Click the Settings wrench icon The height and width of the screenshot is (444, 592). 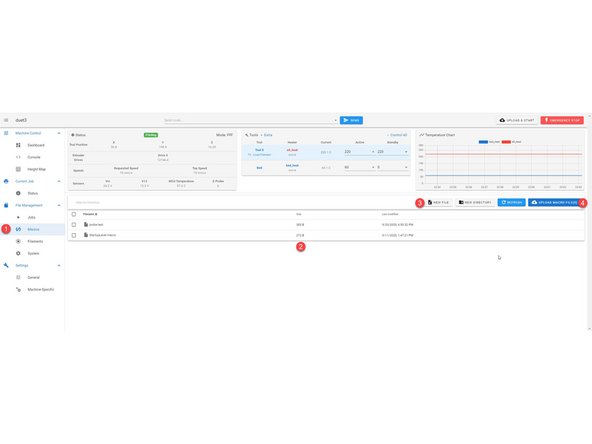(6, 265)
